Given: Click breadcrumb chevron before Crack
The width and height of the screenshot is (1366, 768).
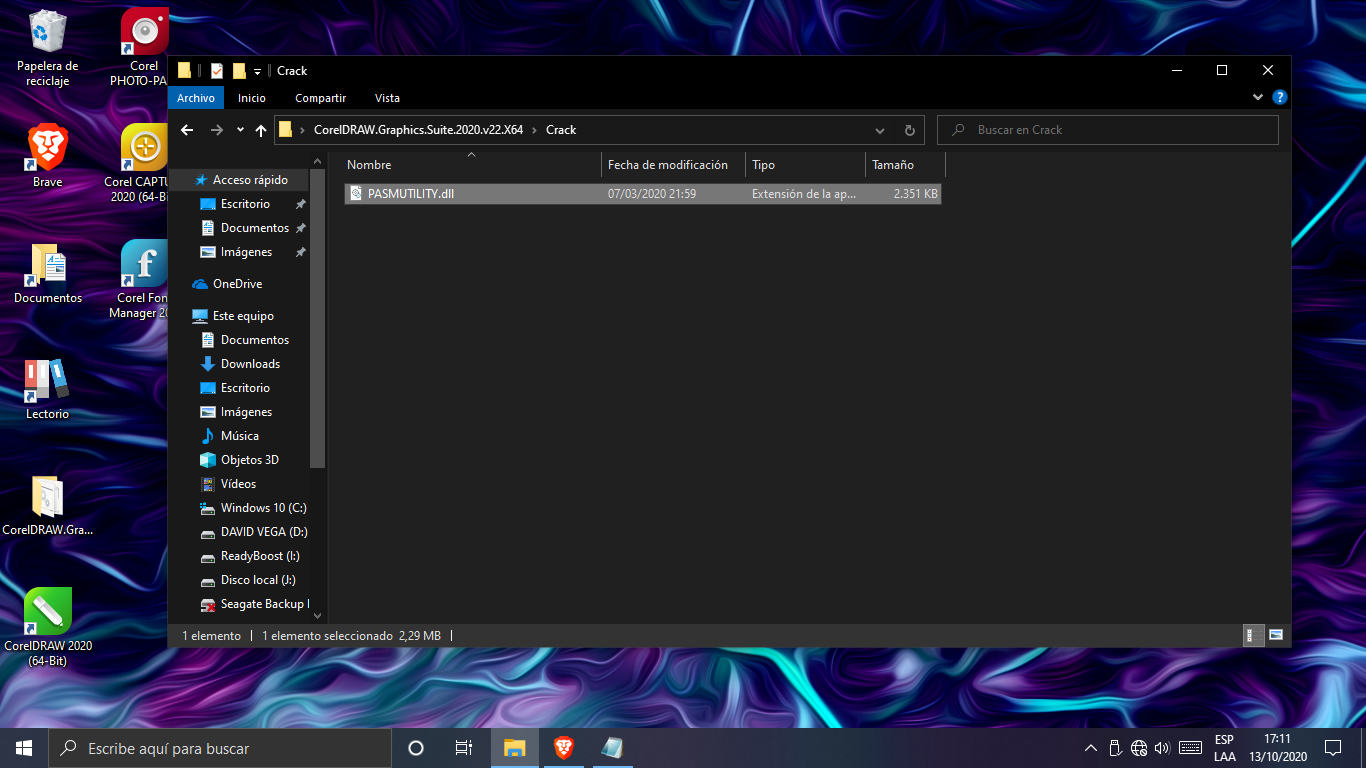Looking at the screenshot, I should click(x=535, y=130).
